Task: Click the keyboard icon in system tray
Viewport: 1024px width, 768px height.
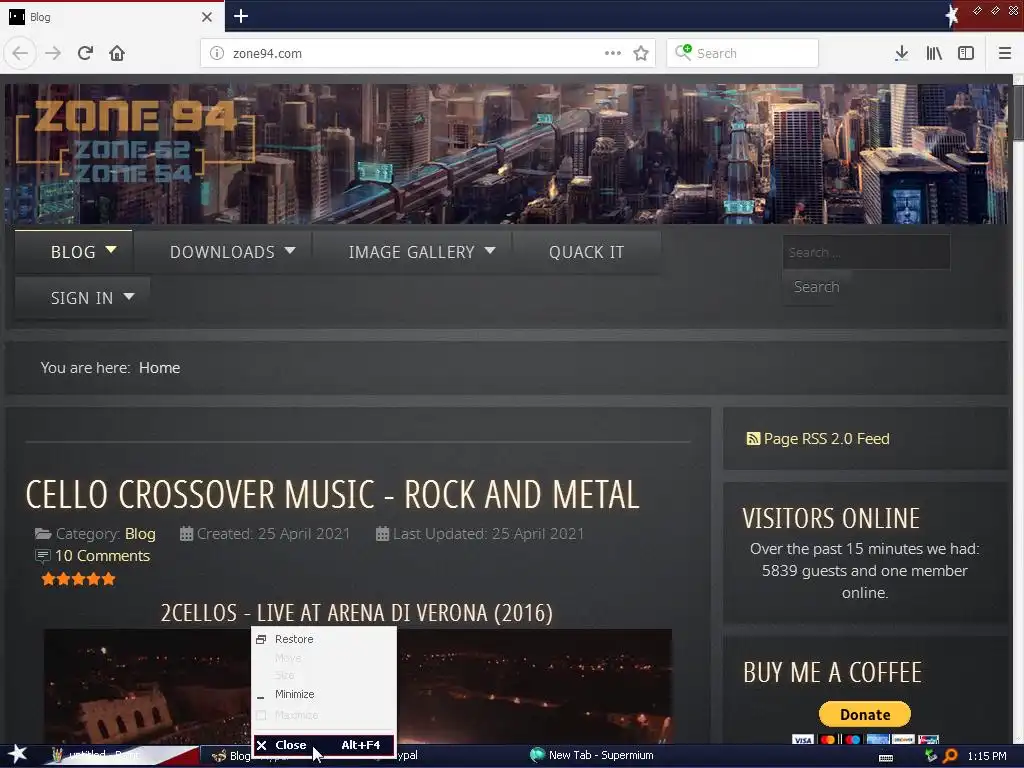Action: click(x=886, y=757)
